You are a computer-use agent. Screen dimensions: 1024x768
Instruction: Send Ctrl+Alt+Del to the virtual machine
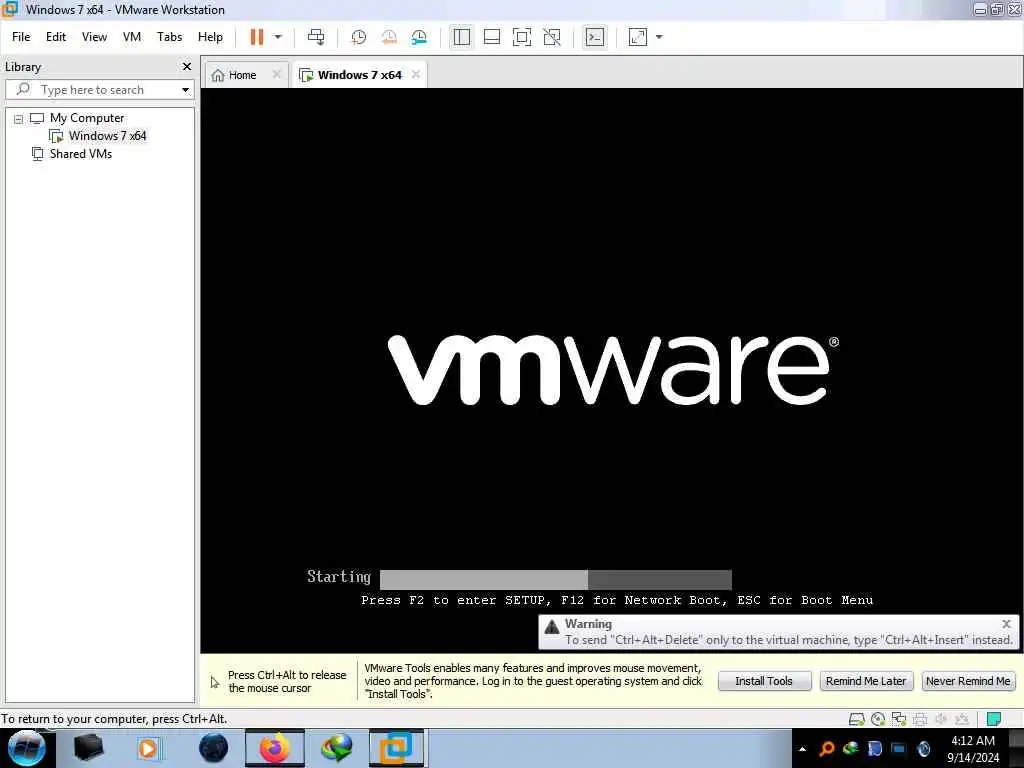point(316,37)
